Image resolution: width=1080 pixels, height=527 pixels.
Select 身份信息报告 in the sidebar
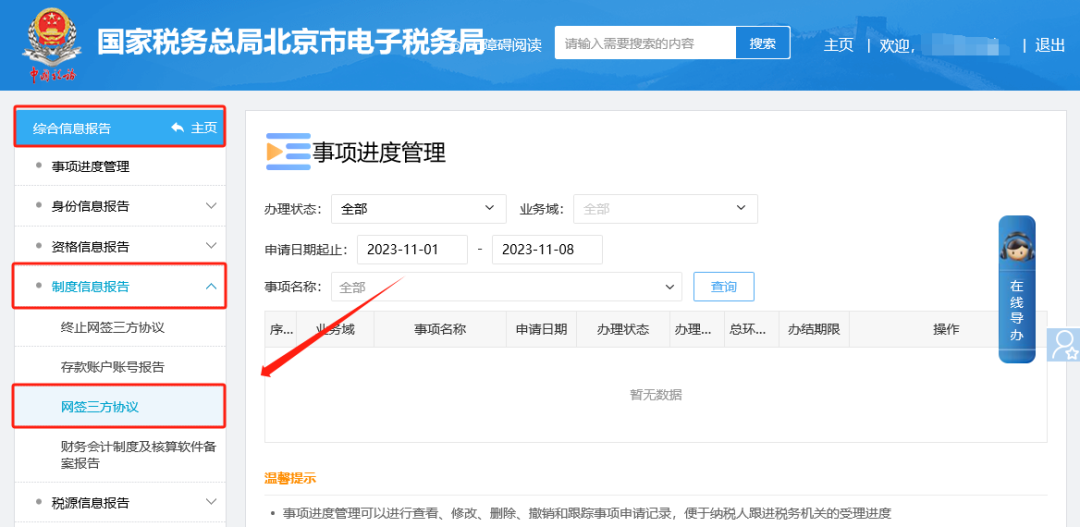point(90,206)
